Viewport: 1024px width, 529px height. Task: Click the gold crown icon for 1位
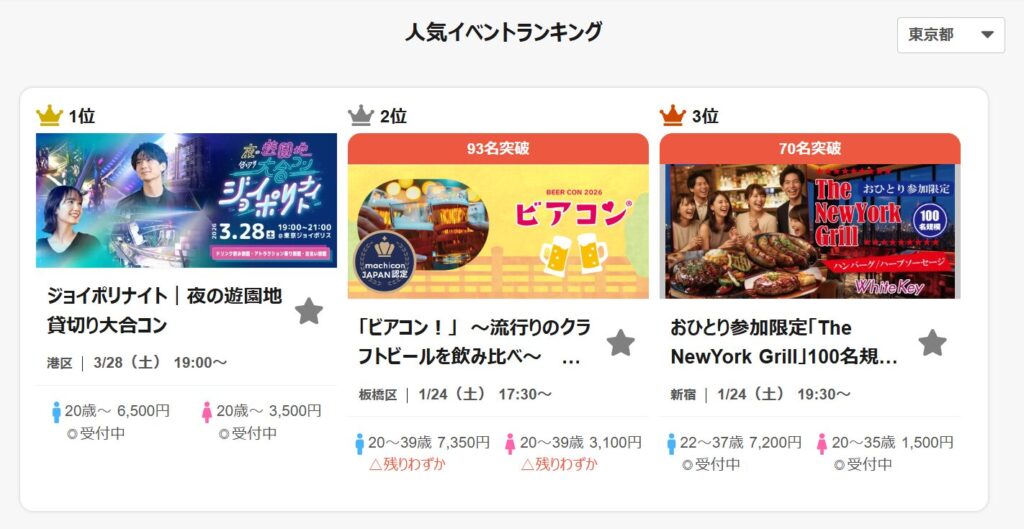click(50, 116)
